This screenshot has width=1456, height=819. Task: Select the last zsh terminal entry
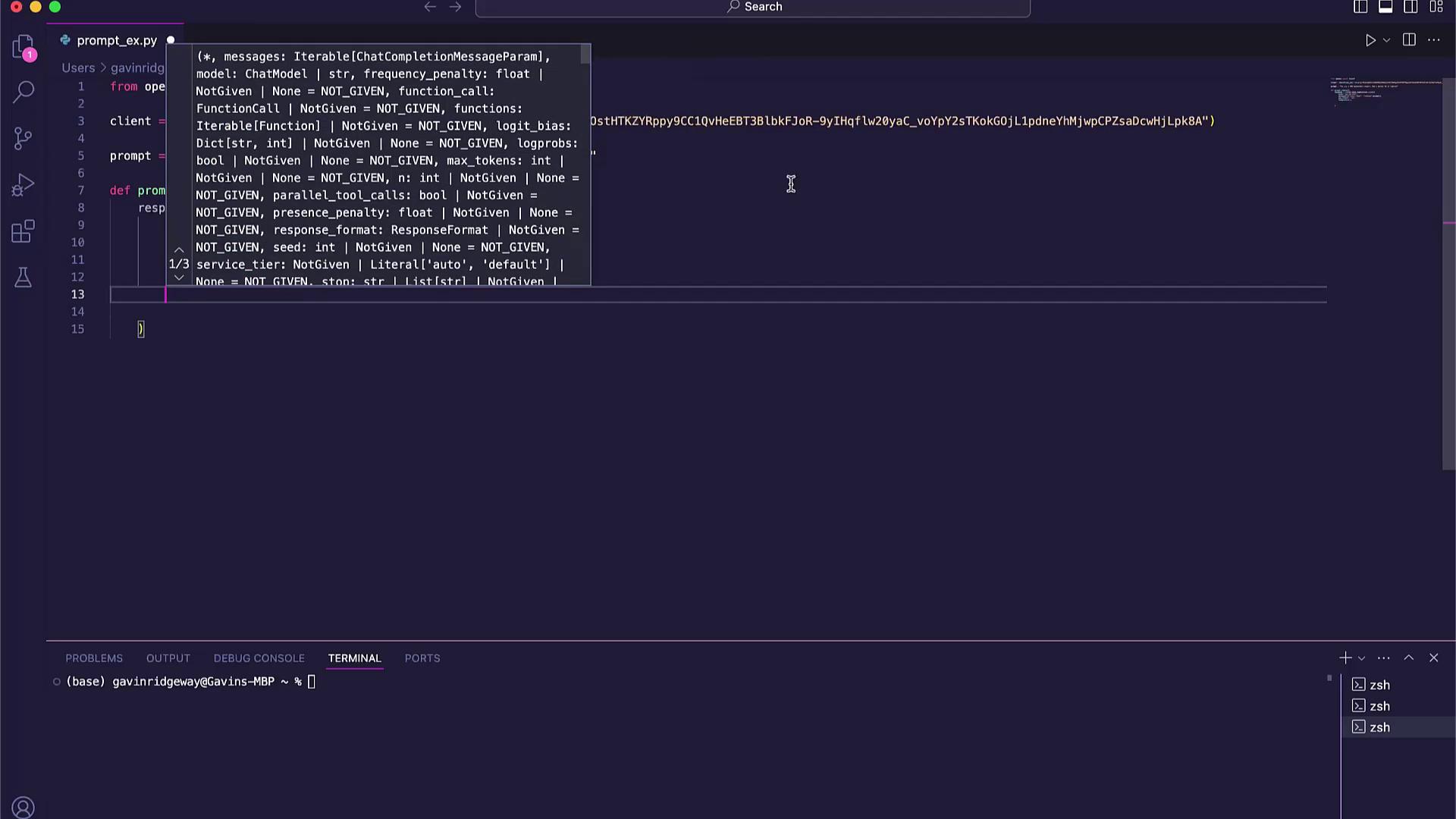(1379, 727)
